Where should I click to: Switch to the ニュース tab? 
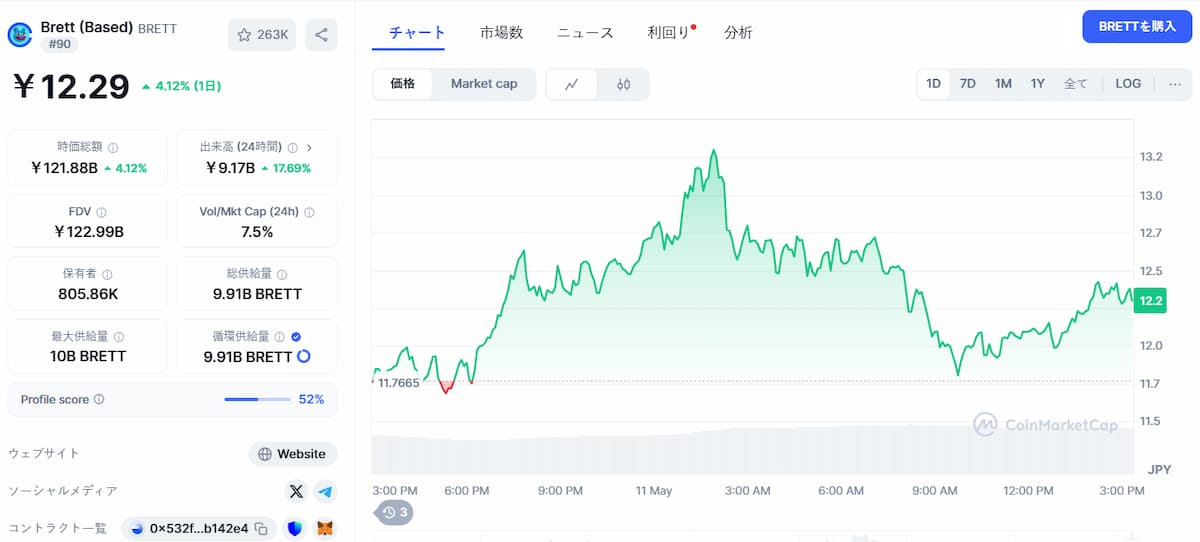pos(585,33)
